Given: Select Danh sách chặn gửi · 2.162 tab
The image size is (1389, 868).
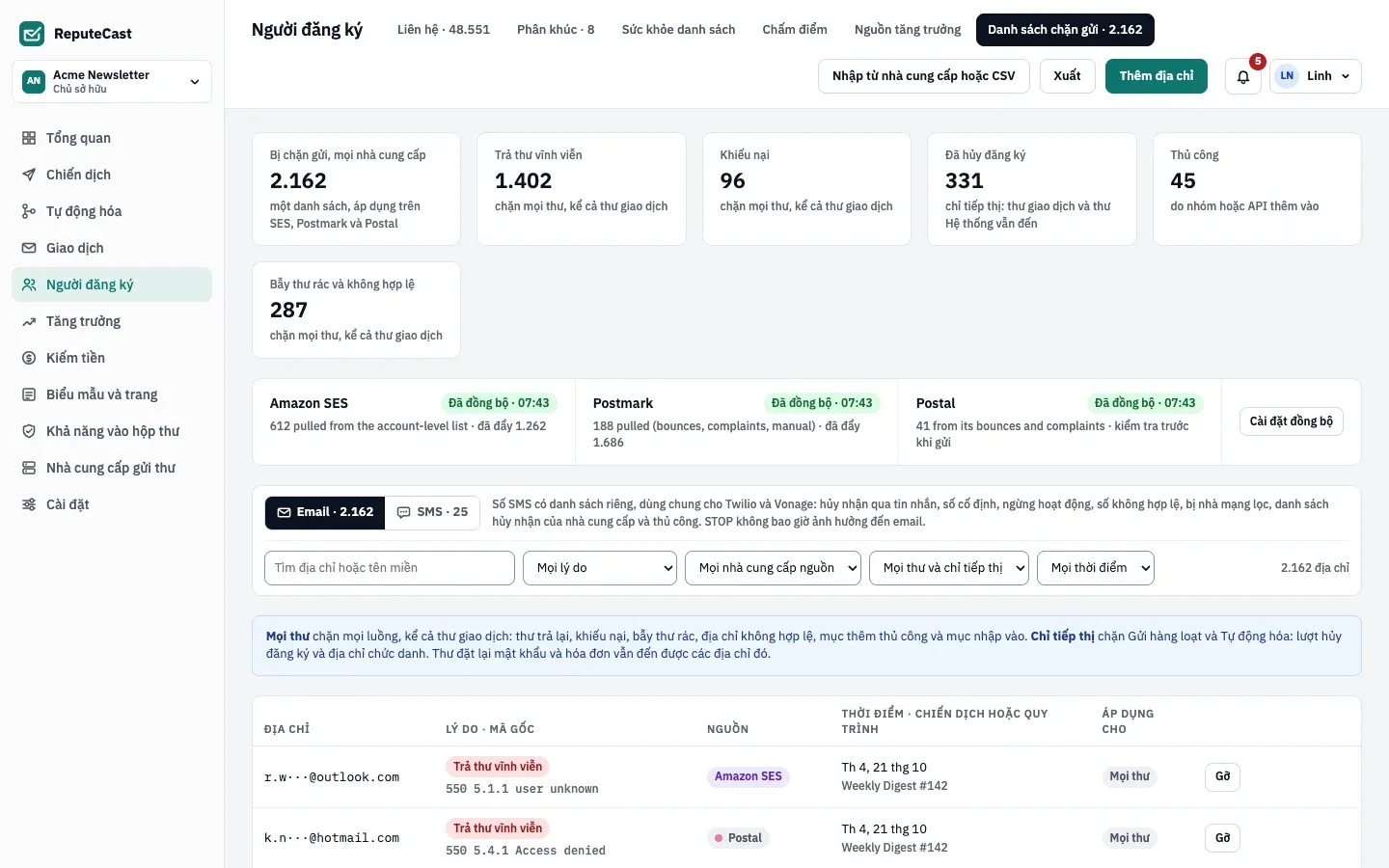Looking at the screenshot, I should click(1065, 30).
